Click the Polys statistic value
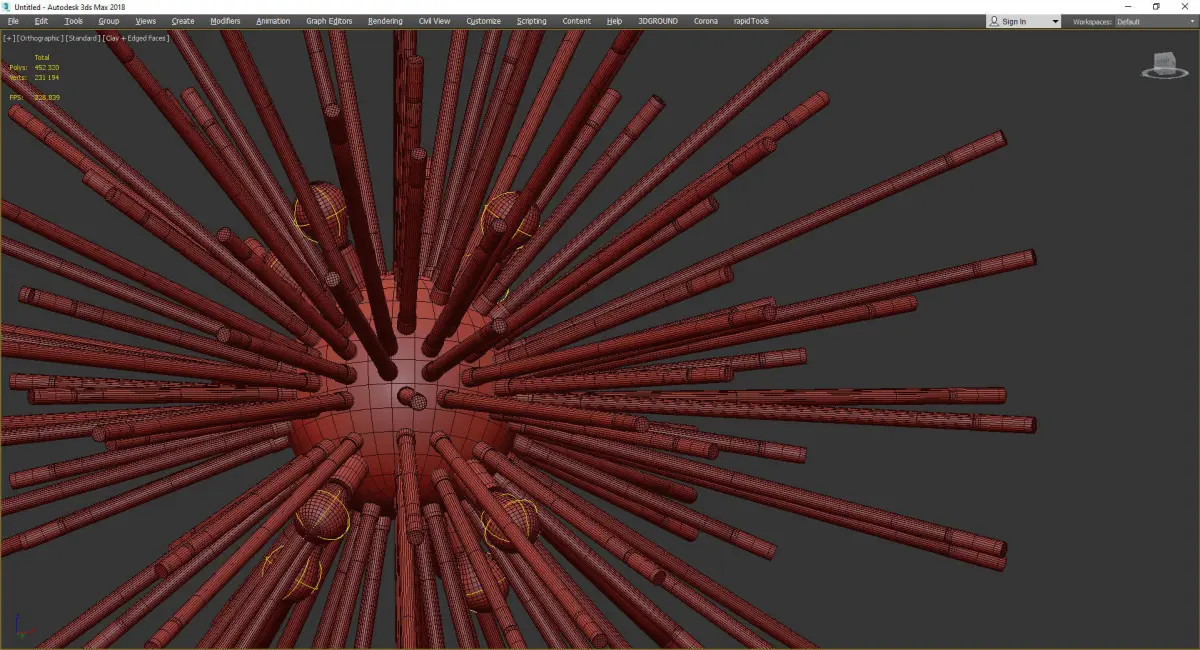 tap(47, 67)
